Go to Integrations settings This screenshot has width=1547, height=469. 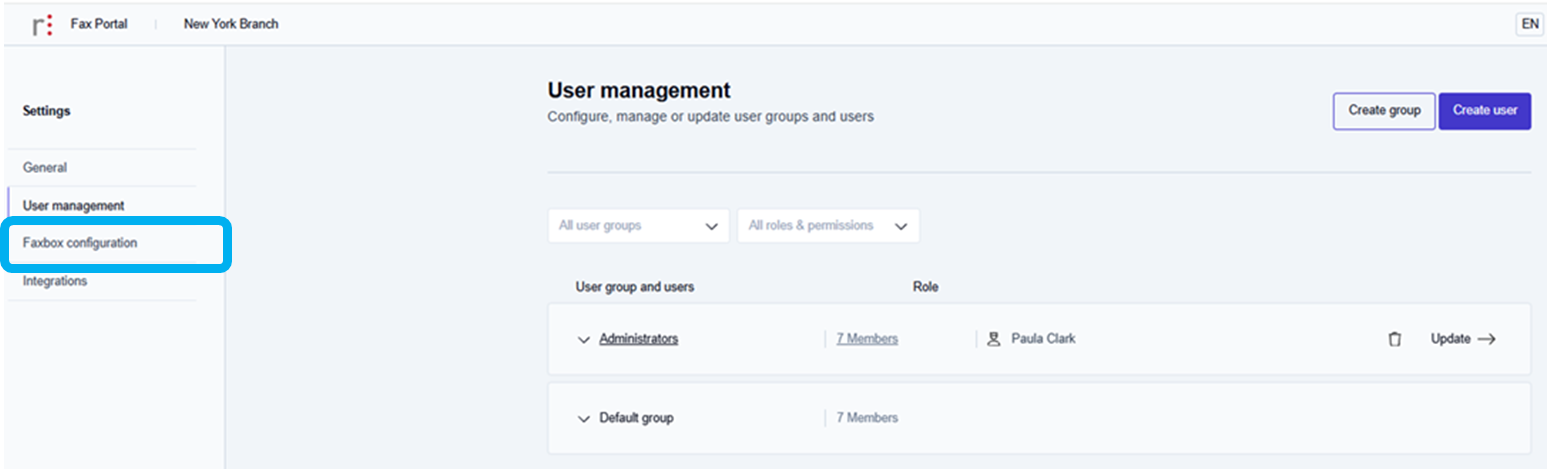click(55, 282)
